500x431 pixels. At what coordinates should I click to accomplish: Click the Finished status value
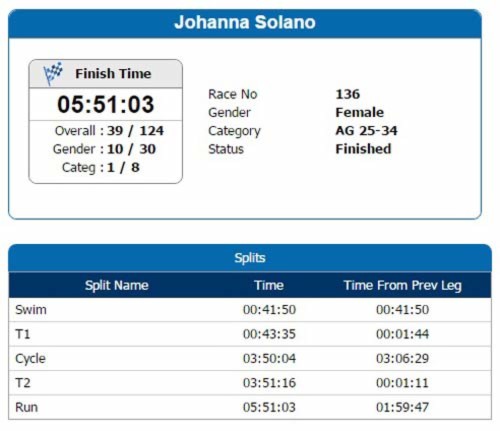(x=363, y=149)
